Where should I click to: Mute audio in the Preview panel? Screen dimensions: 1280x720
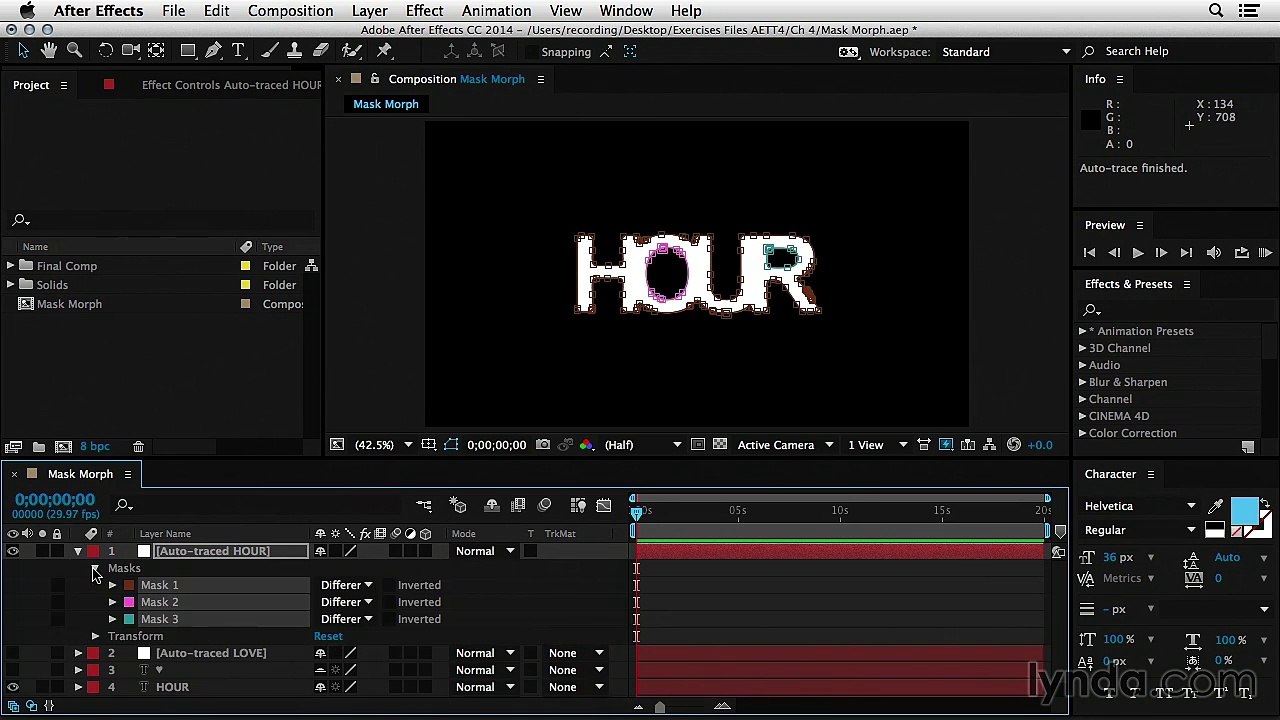pyautogui.click(x=1214, y=253)
